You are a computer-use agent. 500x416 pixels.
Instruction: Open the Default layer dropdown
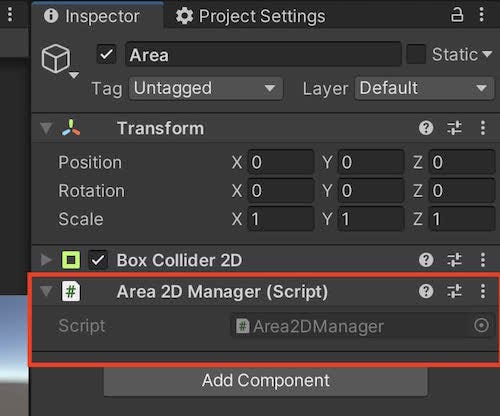point(424,88)
